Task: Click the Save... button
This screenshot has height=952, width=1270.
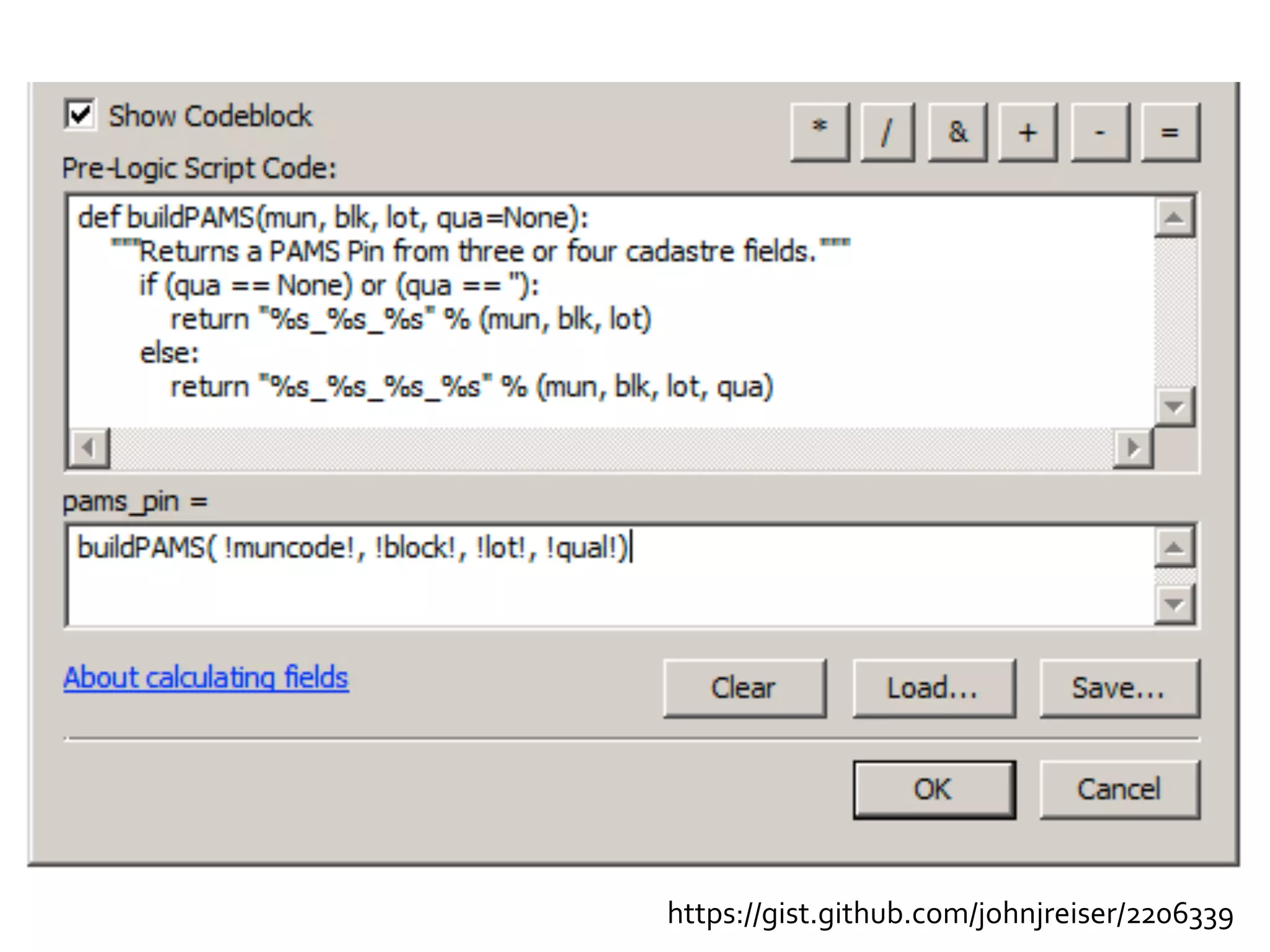Action: pyautogui.click(x=1119, y=689)
